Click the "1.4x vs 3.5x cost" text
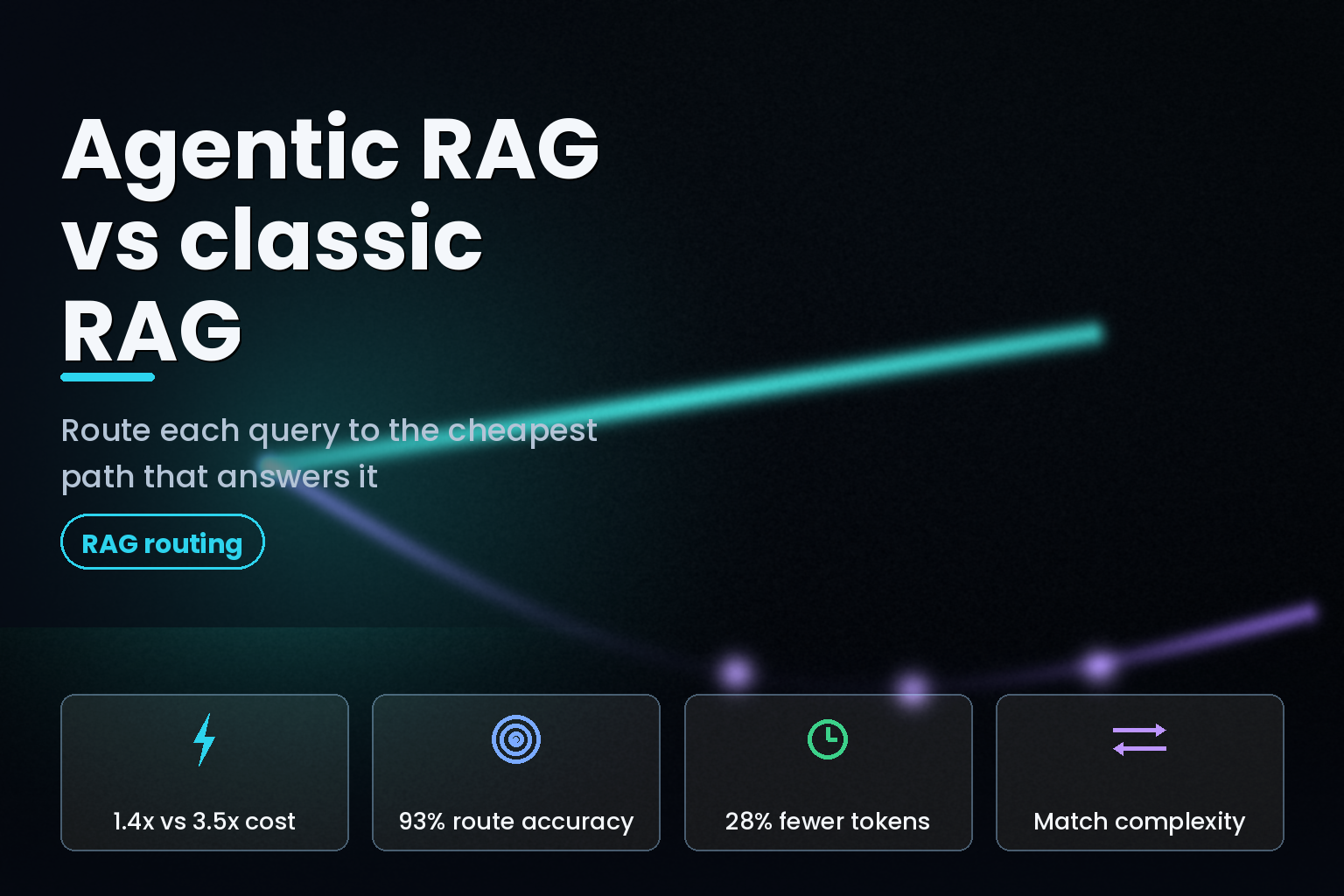 (x=204, y=821)
